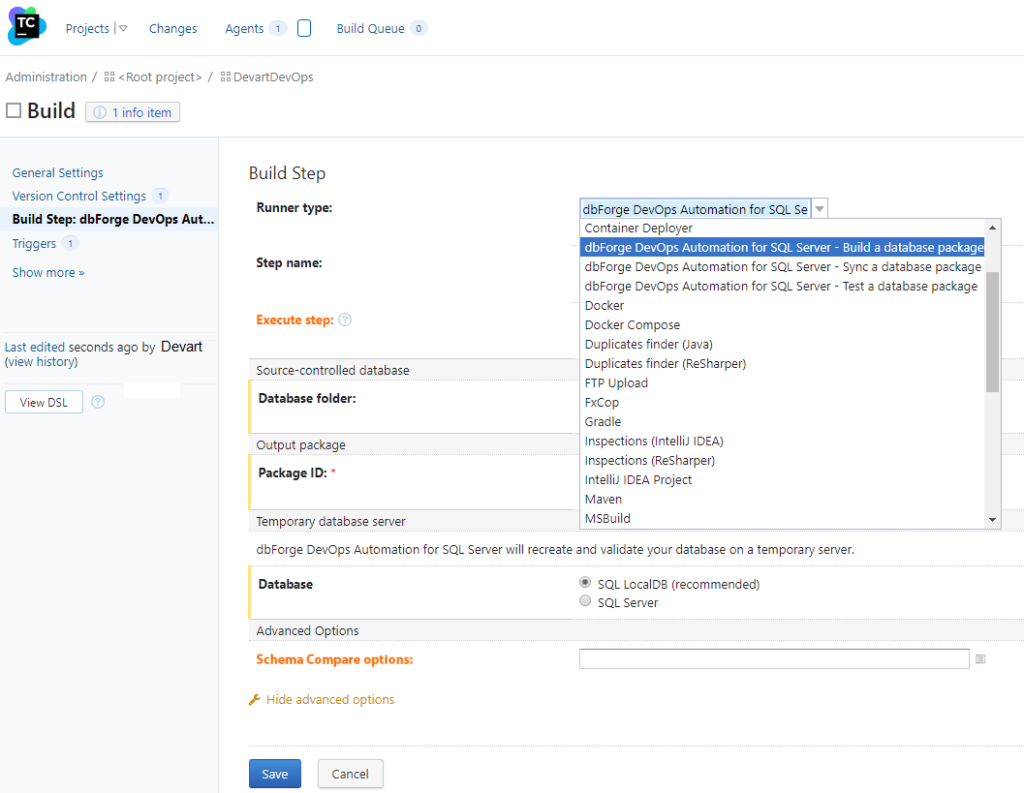The image size is (1024, 793).
Task: Open the Runner type dropdown arrow
Action: [819, 208]
